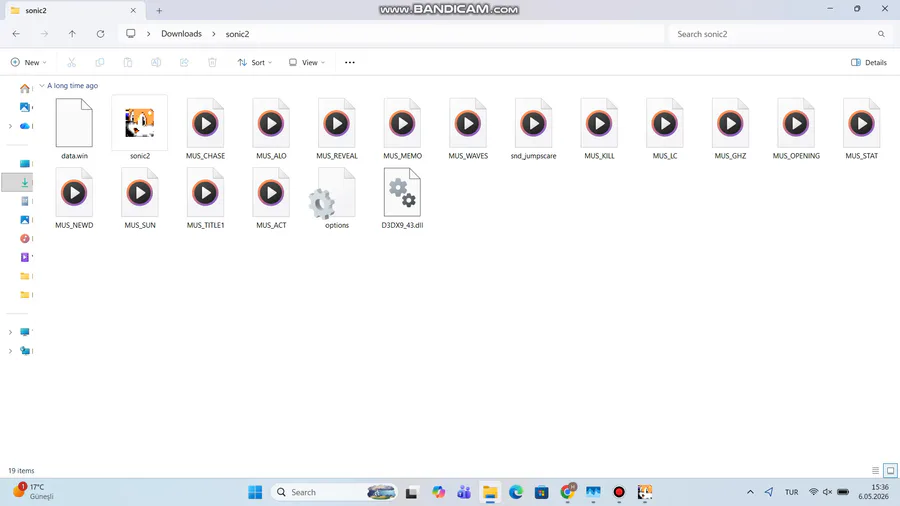Switch to details list view in status bar
This screenshot has width=900, height=506.
(x=875, y=470)
